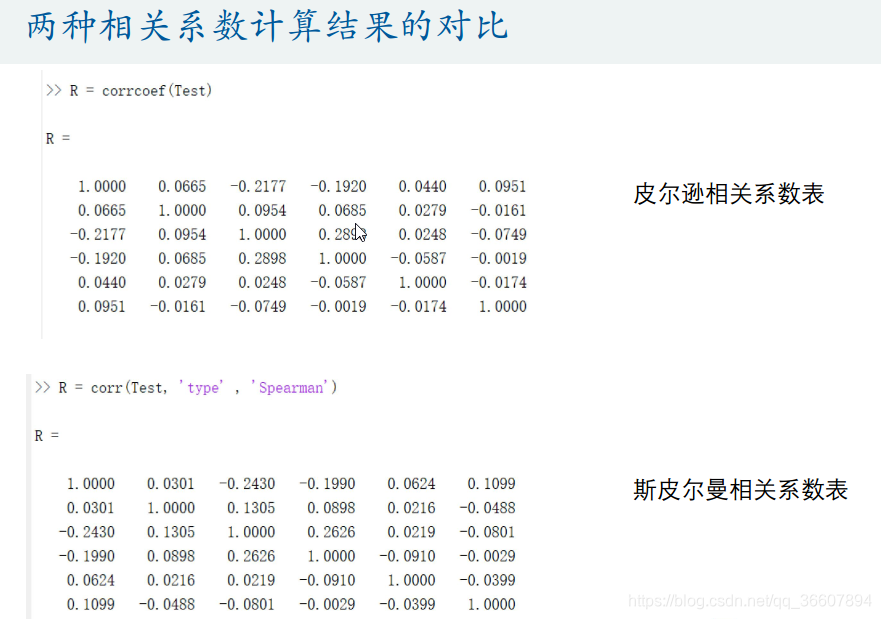Select -0.0019 in Pearson row starting with -0.1920

tap(498, 258)
